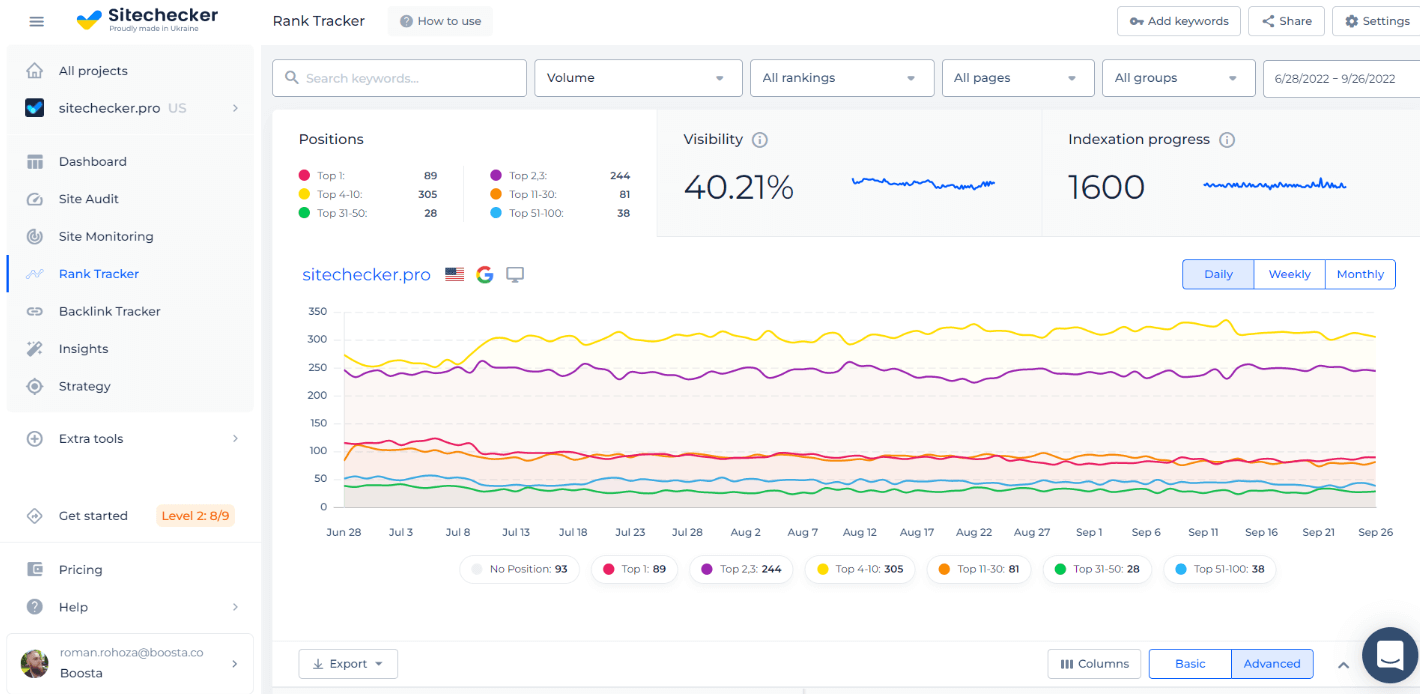Click the Site Monitoring radar icon
The height and width of the screenshot is (694, 1420).
coord(35,237)
